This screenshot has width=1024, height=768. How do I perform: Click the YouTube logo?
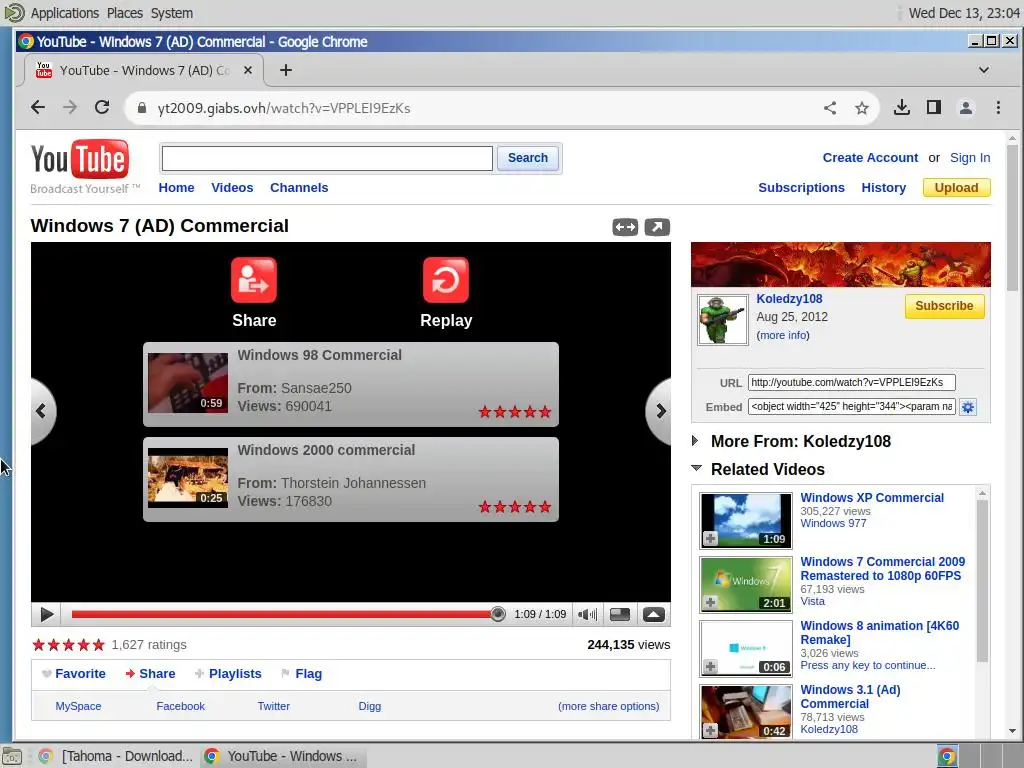tap(80, 159)
